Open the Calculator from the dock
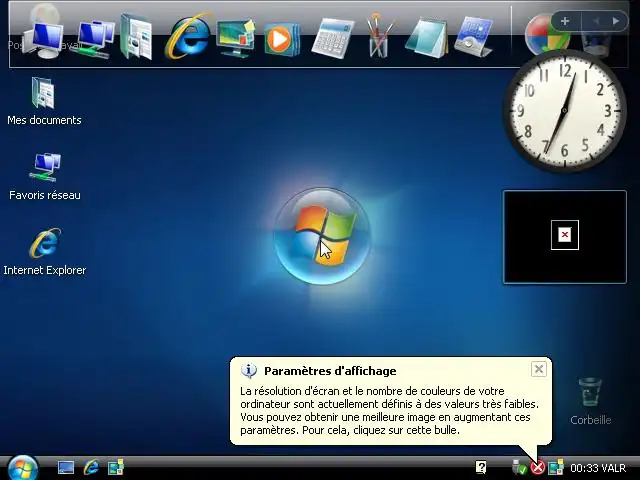Screen dimensions: 640x480 333,38
